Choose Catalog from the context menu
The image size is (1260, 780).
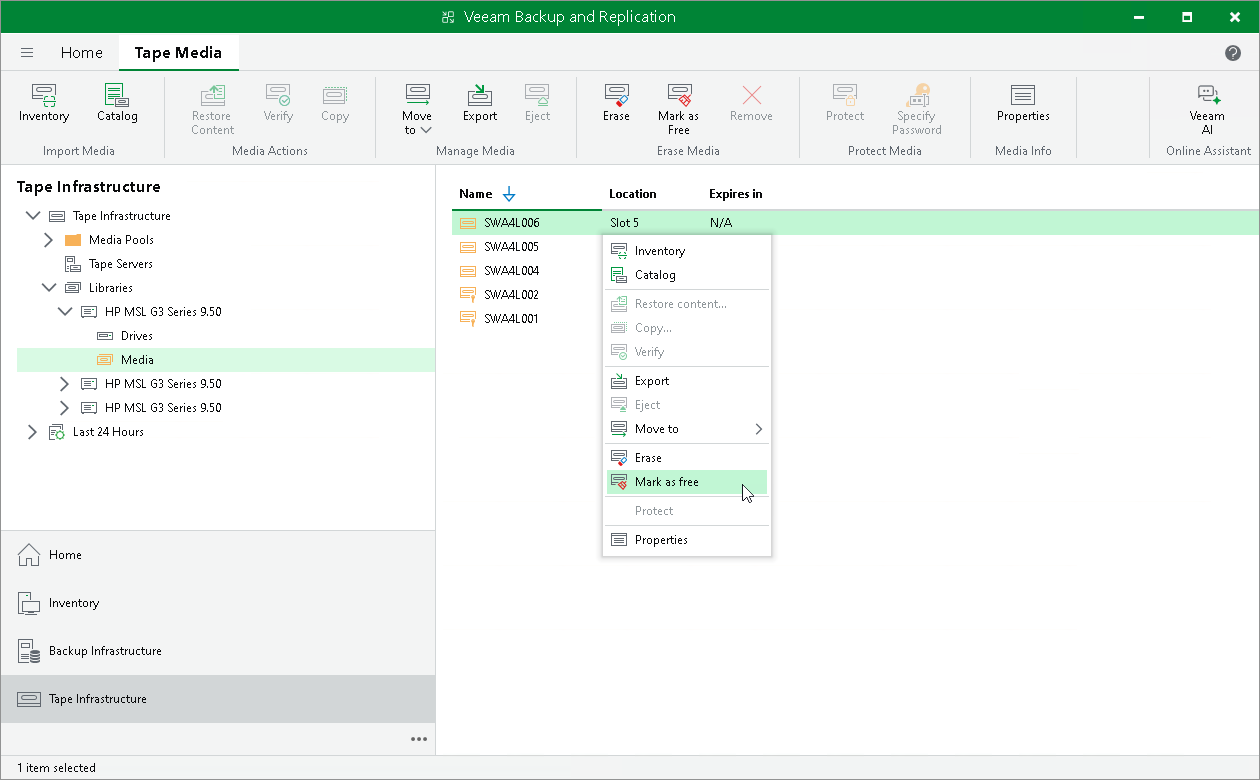tap(687, 275)
